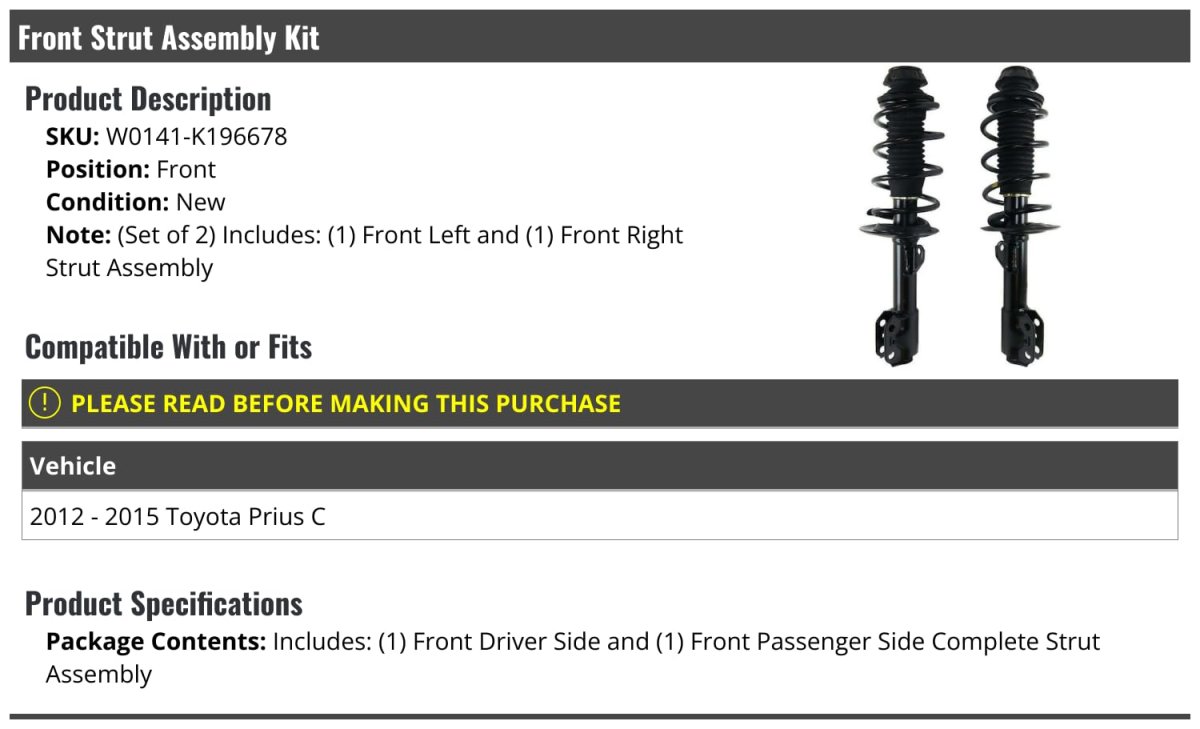The image size is (1200, 729).
Task: Click the Note label in description
Action: click(78, 235)
